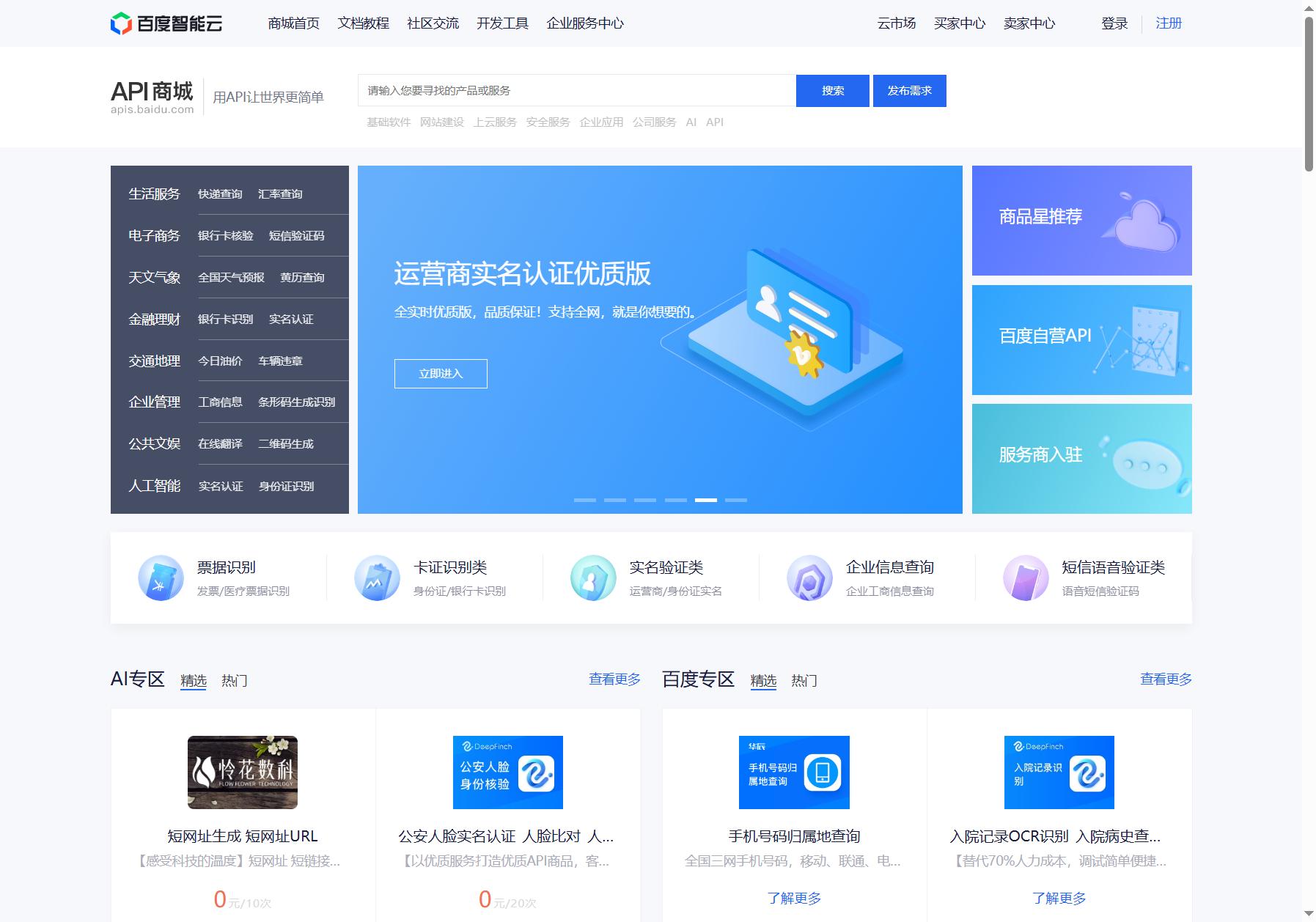1316x922 pixels.
Task: Focus the product search input field
Action: (x=577, y=91)
